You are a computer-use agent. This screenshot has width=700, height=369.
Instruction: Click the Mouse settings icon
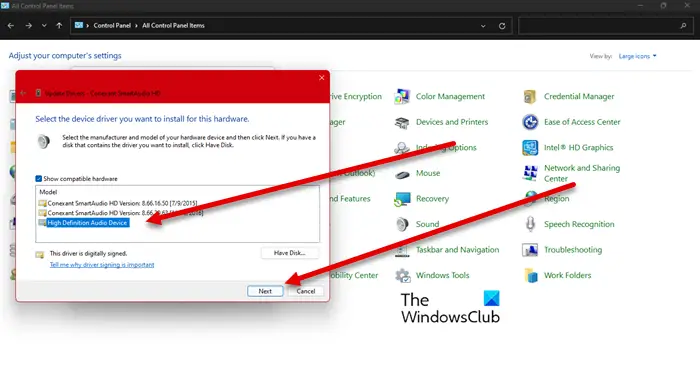coord(402,174)
